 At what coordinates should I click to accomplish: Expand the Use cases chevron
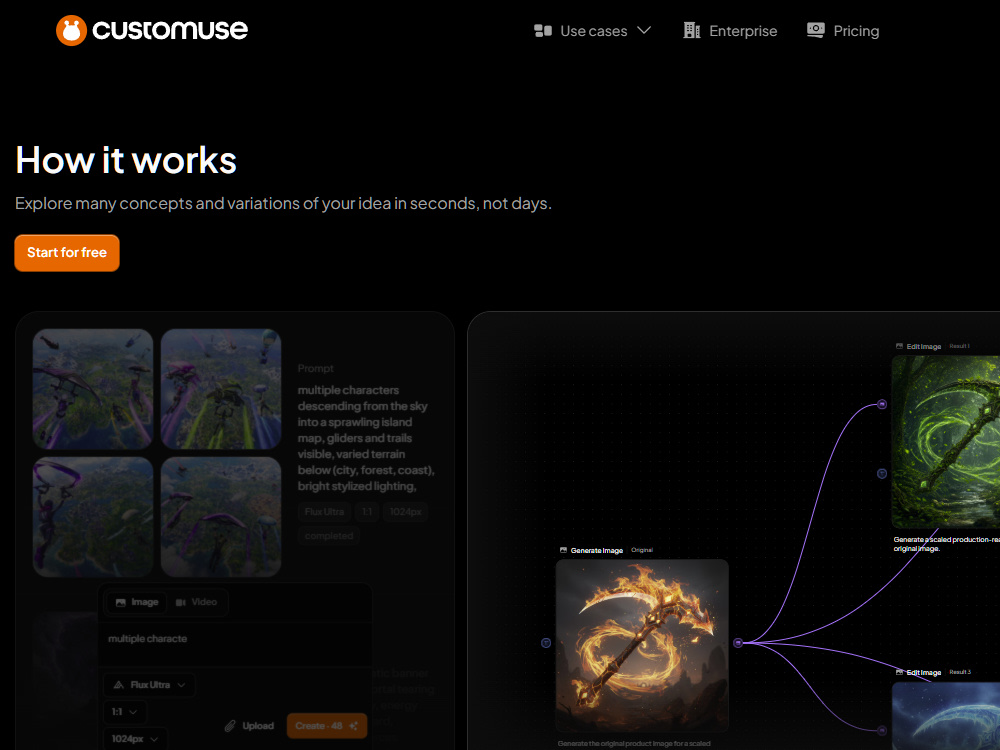coord(644,30)
